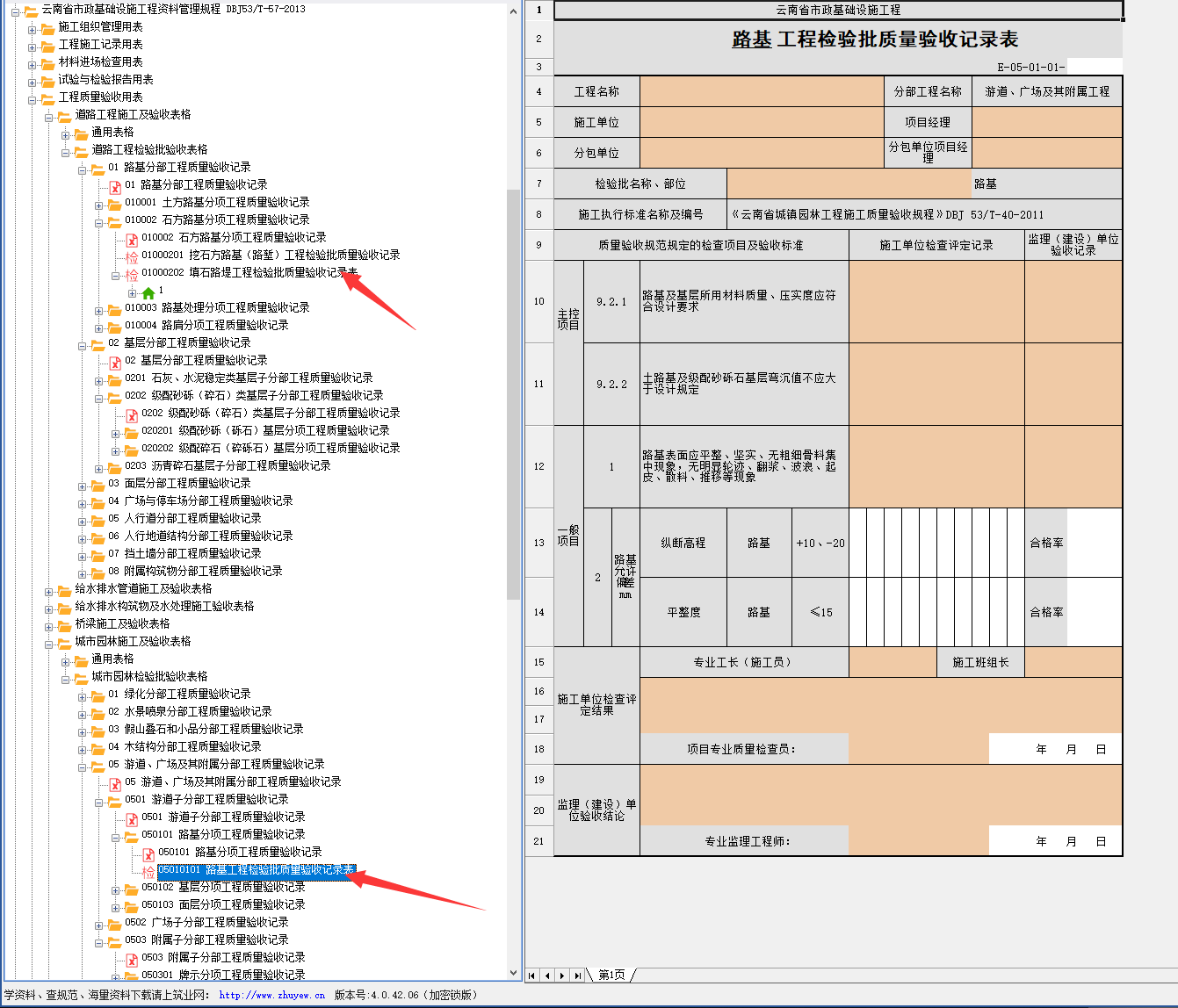Expand the 0201 石灰、水泥稳定类基层 node

coord(99,380)
